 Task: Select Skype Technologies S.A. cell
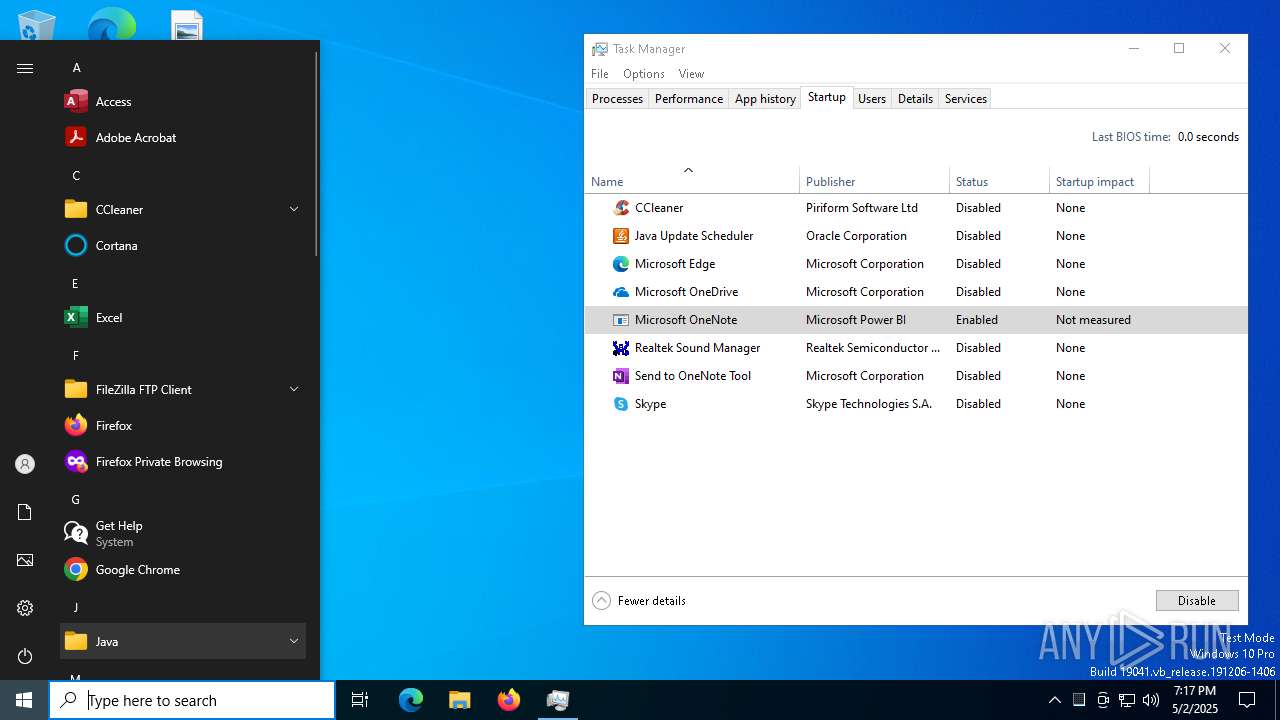(869, 404)
